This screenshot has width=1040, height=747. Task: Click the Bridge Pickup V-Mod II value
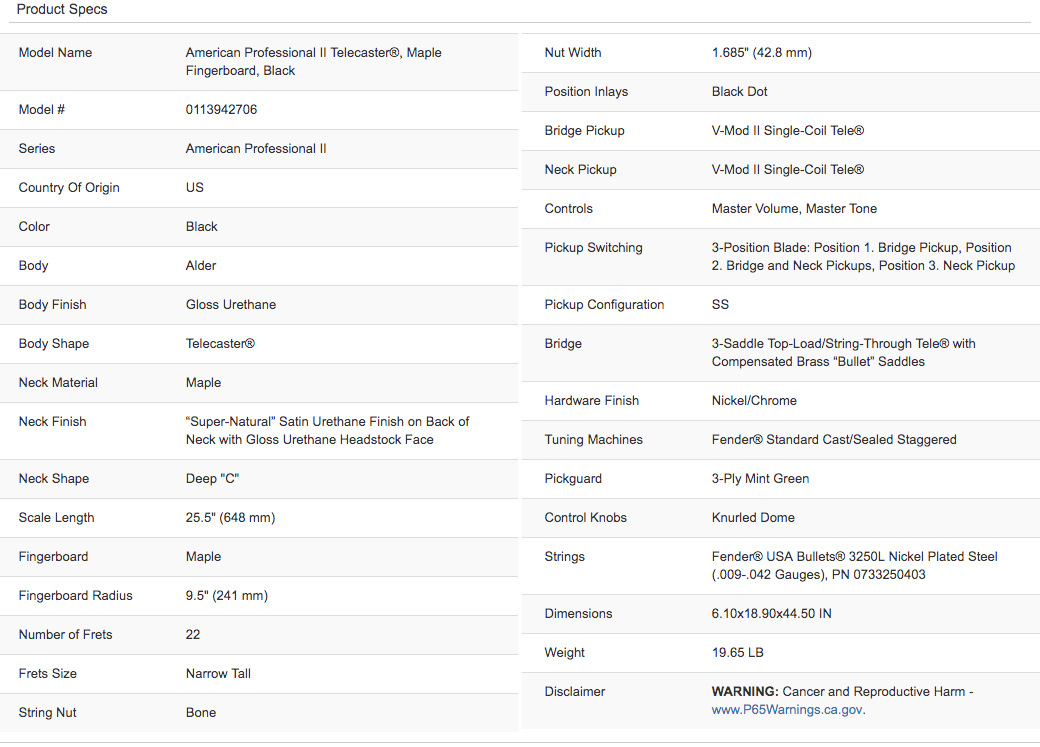788,131
